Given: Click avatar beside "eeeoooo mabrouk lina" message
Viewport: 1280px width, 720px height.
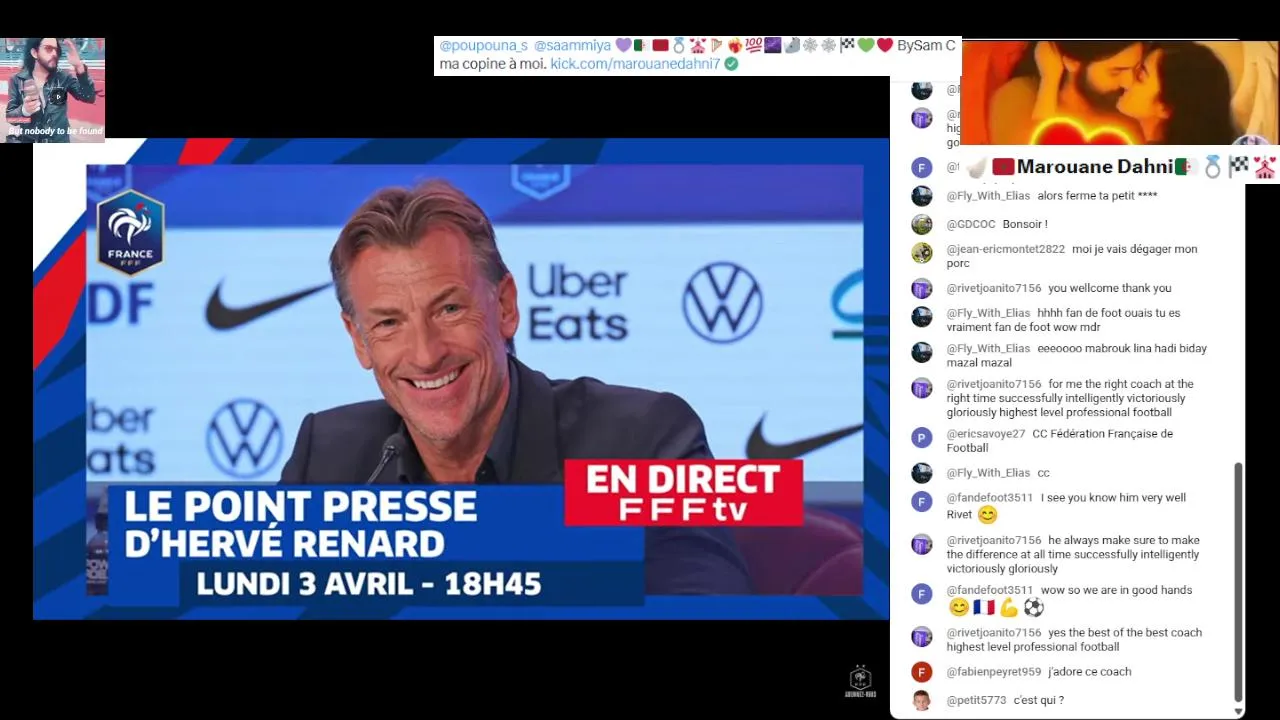Looking at the screenshot, I should [x=922, y=352].
